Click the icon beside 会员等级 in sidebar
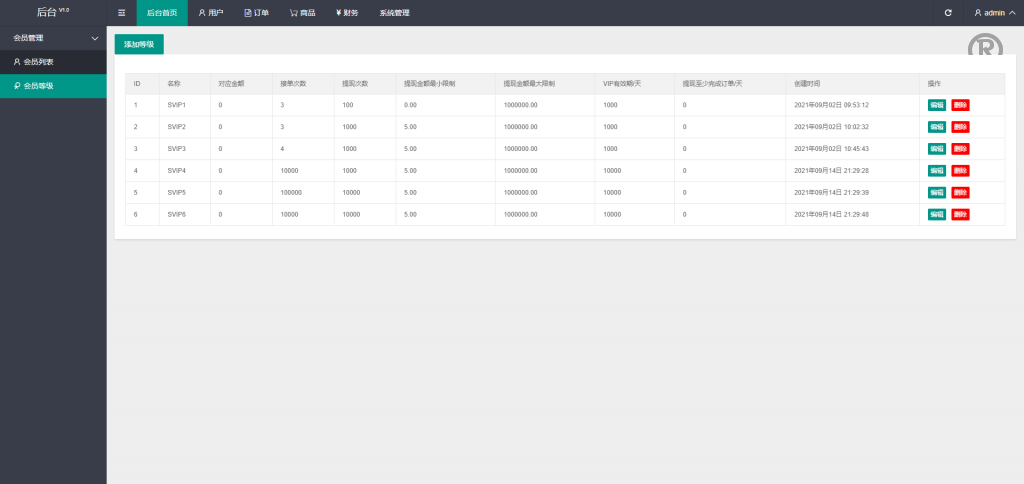 click(x=16, y=86)
